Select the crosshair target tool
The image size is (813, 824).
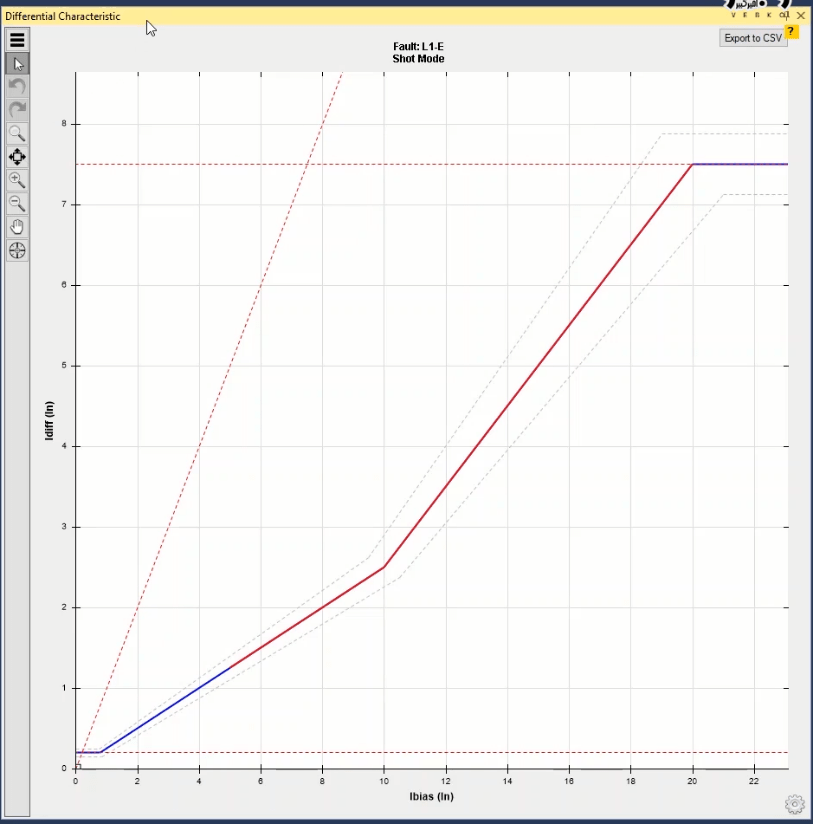pyautogui.click(x=17, y=250)
